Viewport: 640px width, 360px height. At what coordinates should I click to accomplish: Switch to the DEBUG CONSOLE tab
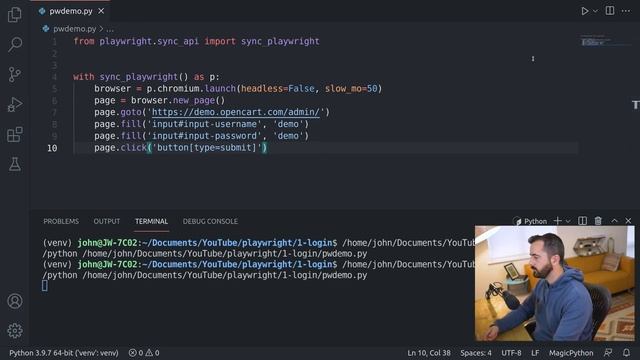pos(210,221)
